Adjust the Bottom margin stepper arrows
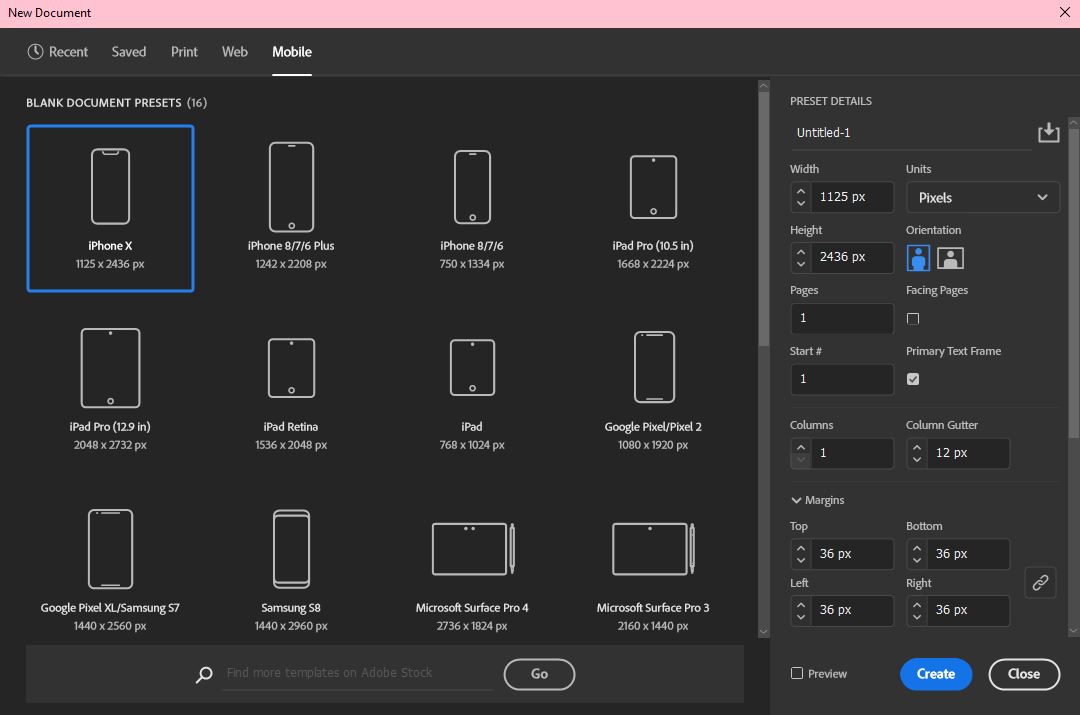 (x=917, y=554)
